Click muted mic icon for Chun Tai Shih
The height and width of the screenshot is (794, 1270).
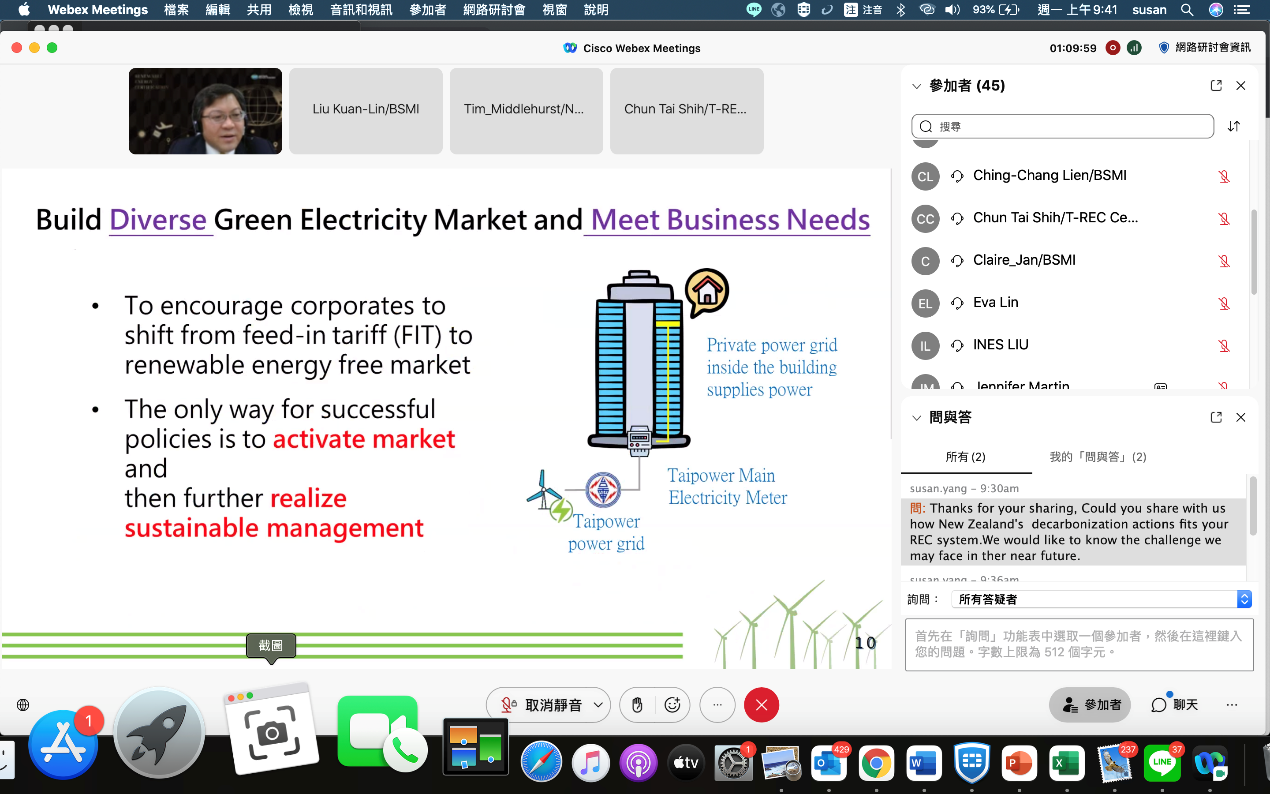pyautogui.click(x=1223, y=219)
